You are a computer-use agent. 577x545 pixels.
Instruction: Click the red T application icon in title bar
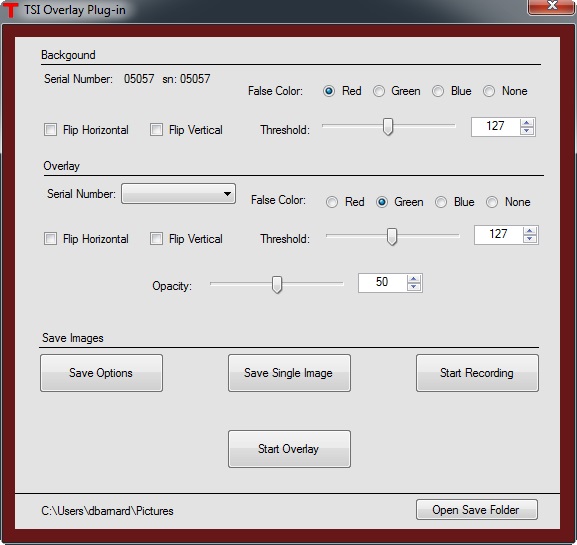tap(11, 10)
